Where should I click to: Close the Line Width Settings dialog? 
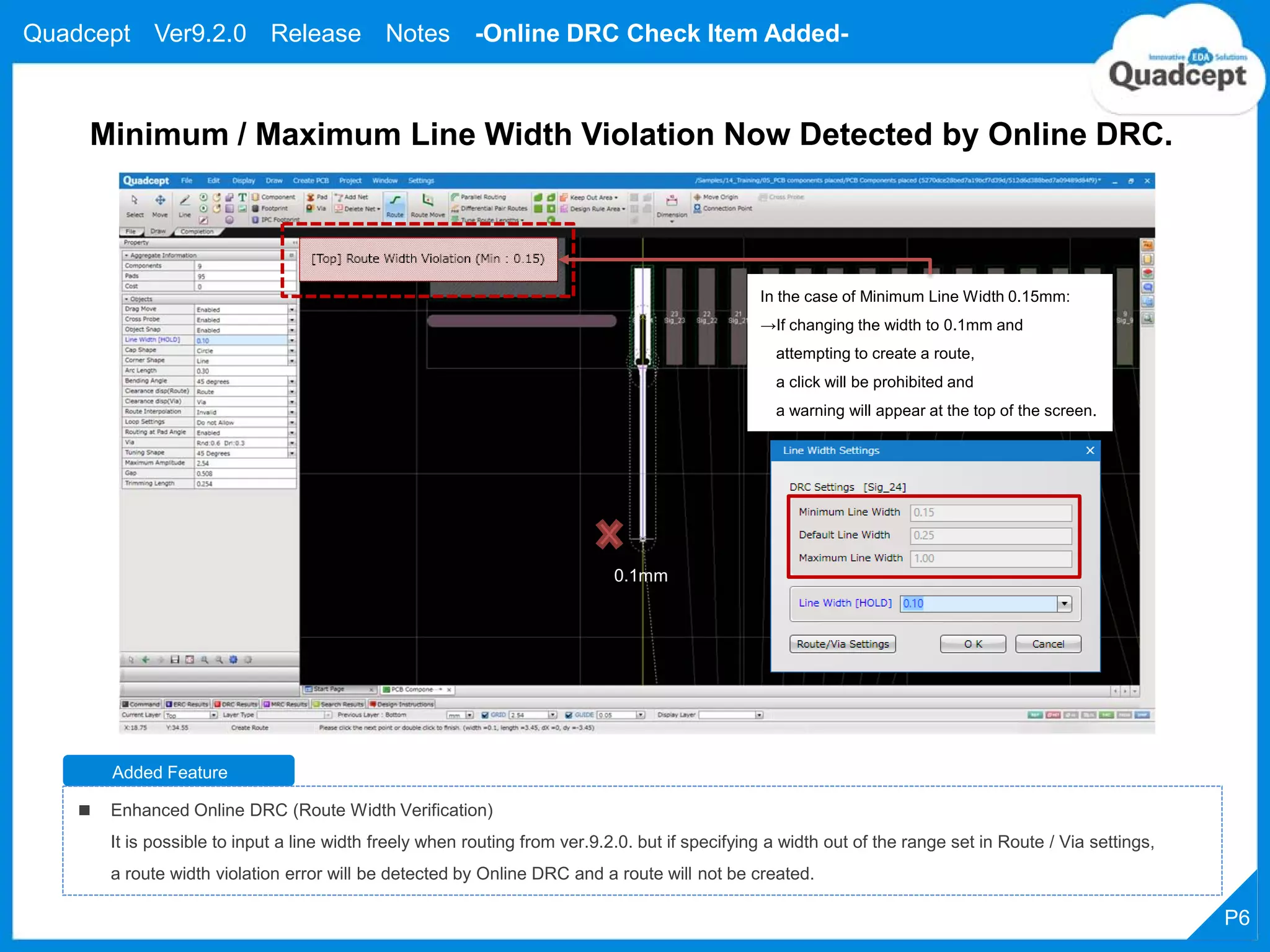pyautogui.click(x=1090, y=451)
